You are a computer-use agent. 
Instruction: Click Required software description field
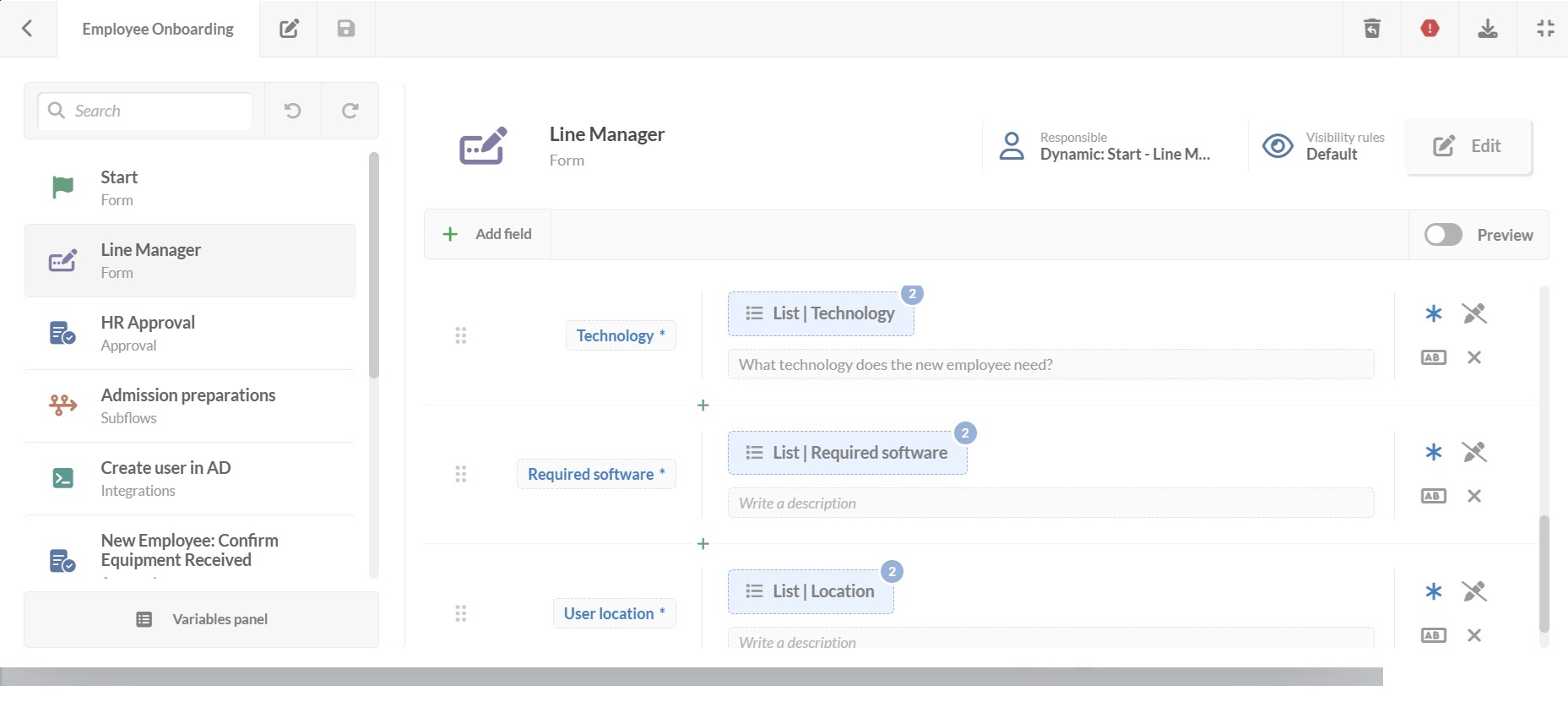click(x=1051, y=503)
